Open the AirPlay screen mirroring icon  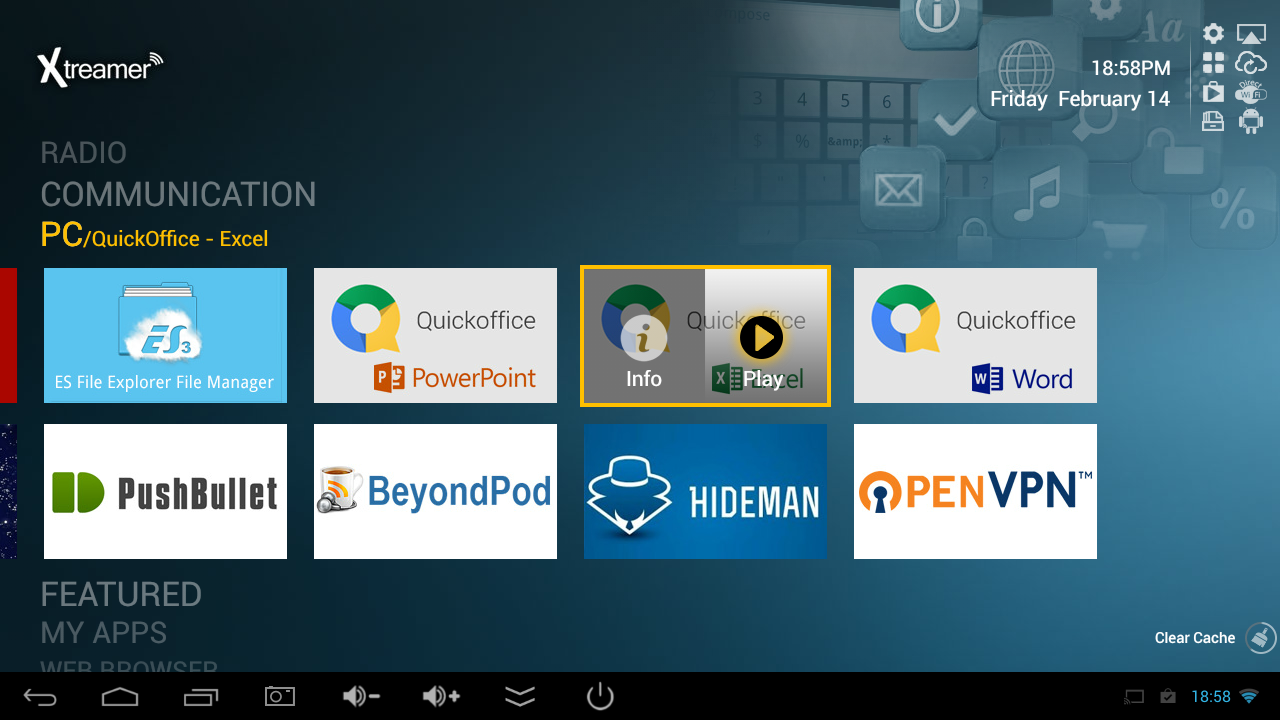[x=1251, y=34]
